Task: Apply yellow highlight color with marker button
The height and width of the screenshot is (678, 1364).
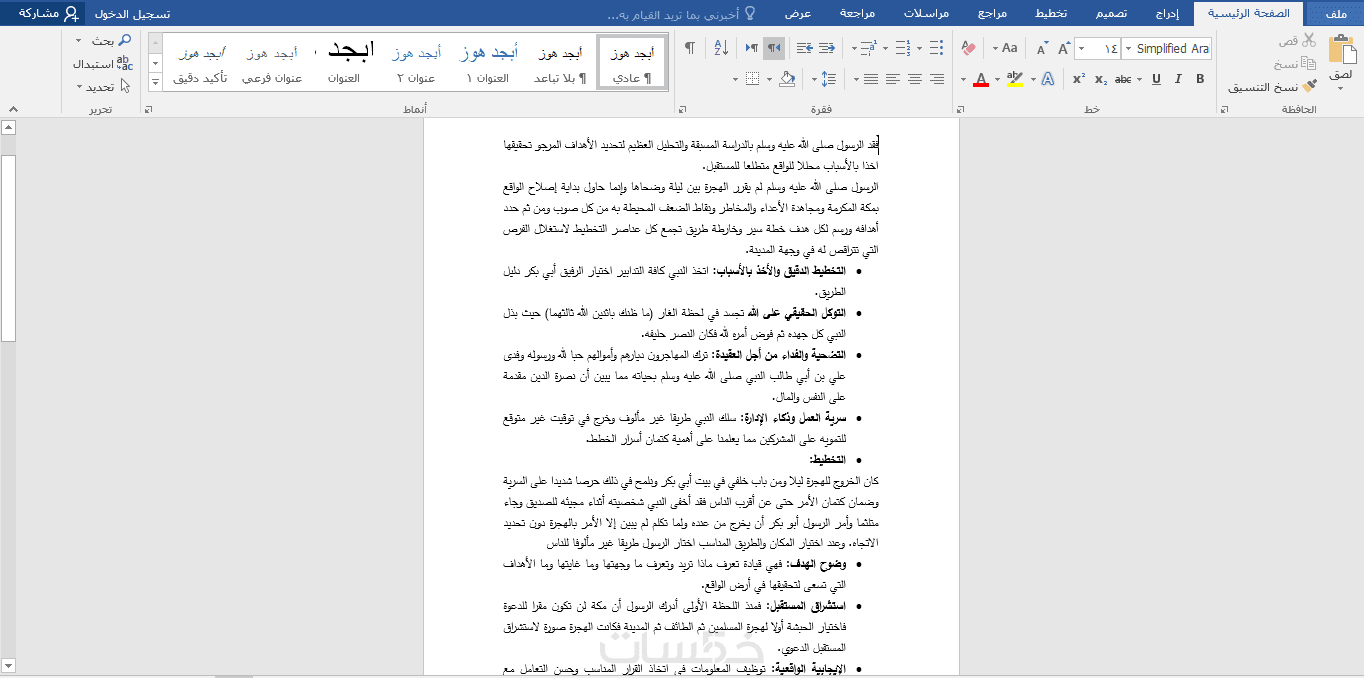Action: pyautogui.click(x=1015, y=79)
